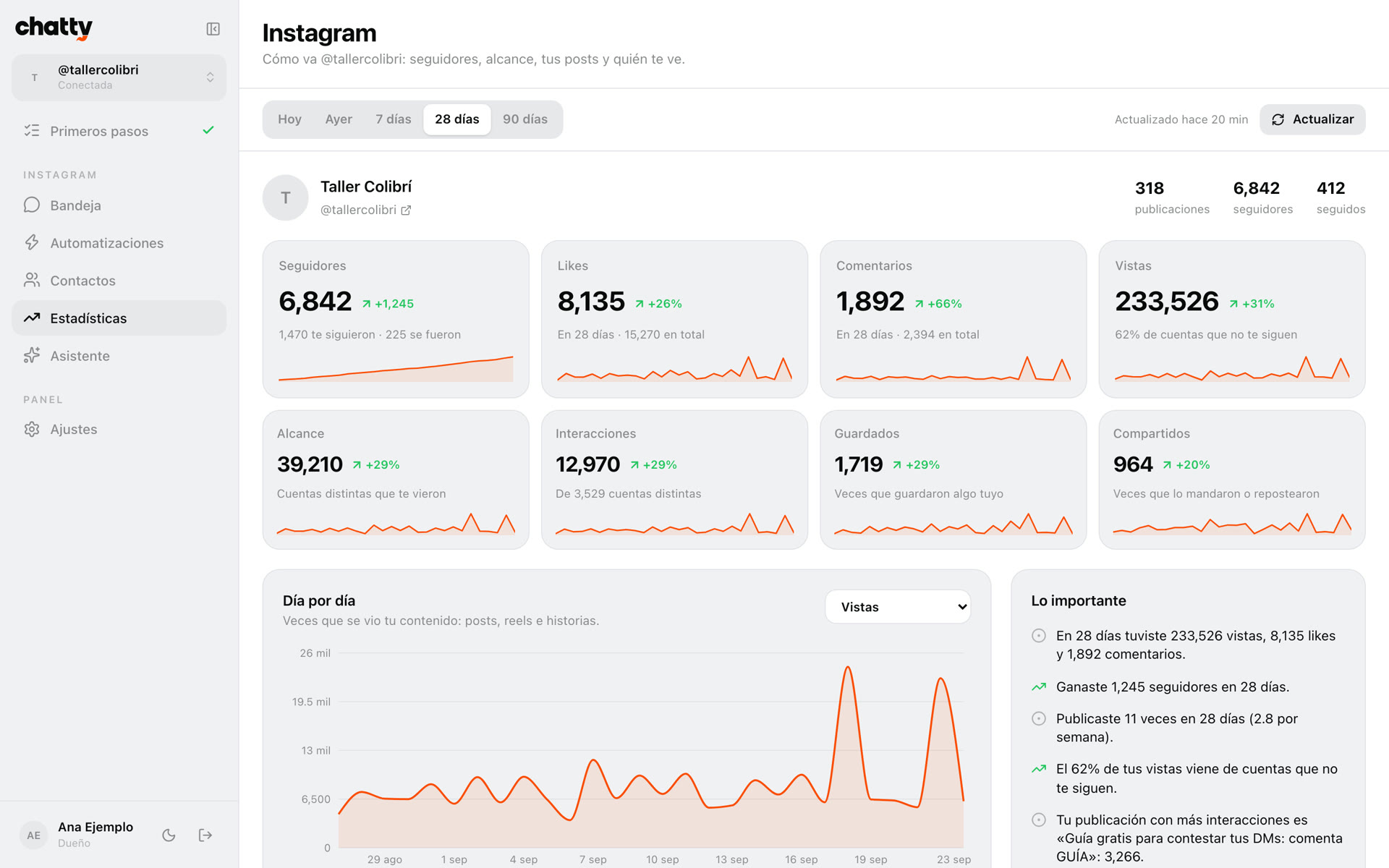Click the Alcance 39,210 card
The image size is (1389, 868).
[396, 480]
